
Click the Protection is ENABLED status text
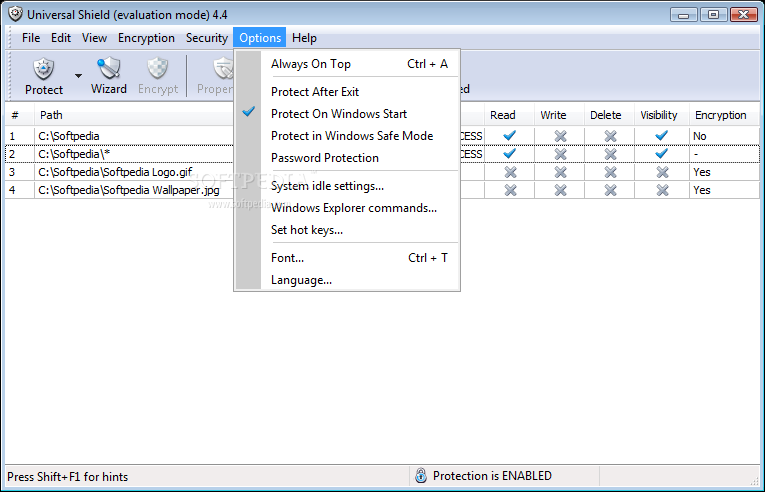click(x=492, y=476)
